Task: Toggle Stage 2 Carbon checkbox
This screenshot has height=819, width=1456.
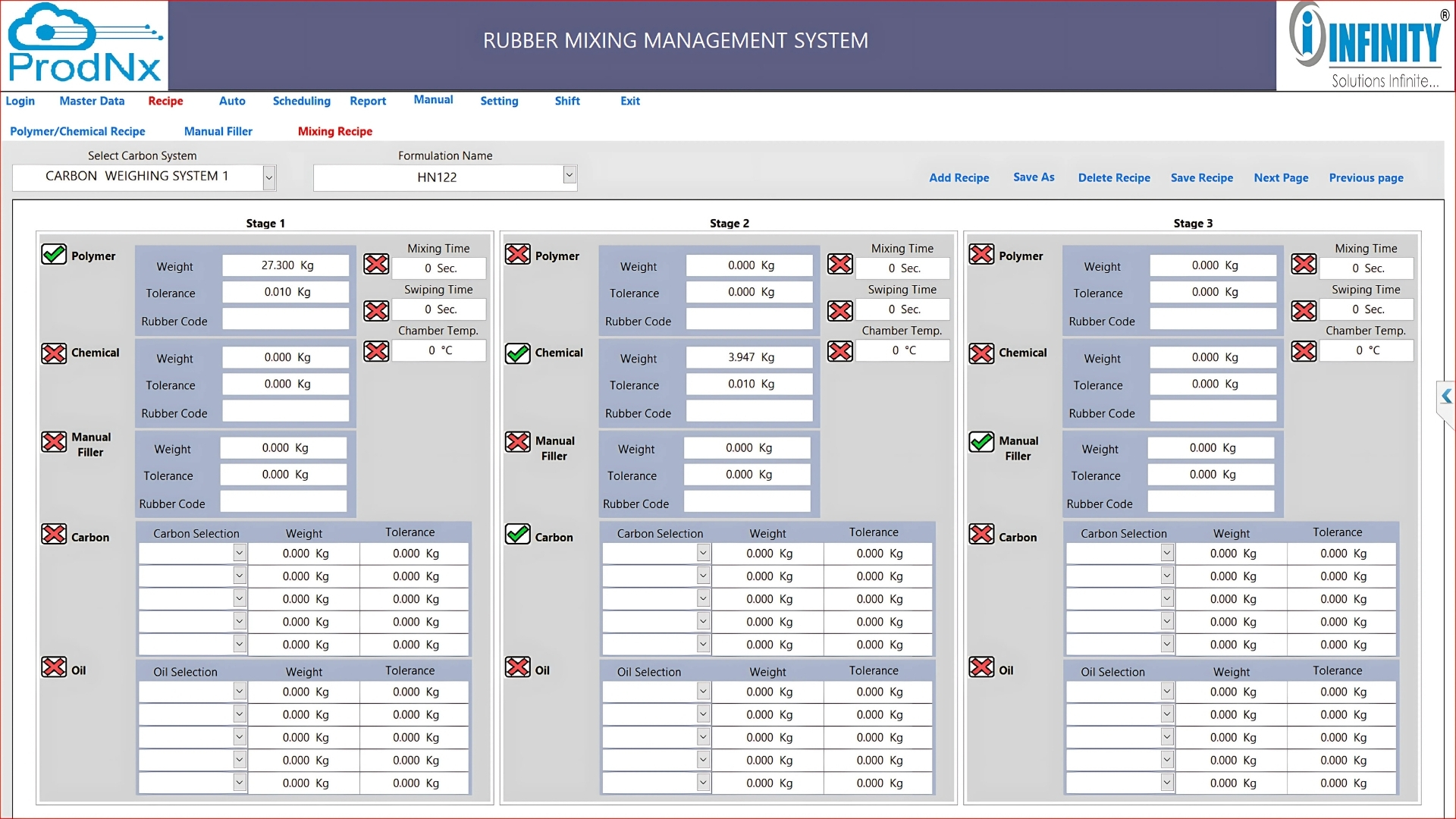Action: click(x=518, y=534)
